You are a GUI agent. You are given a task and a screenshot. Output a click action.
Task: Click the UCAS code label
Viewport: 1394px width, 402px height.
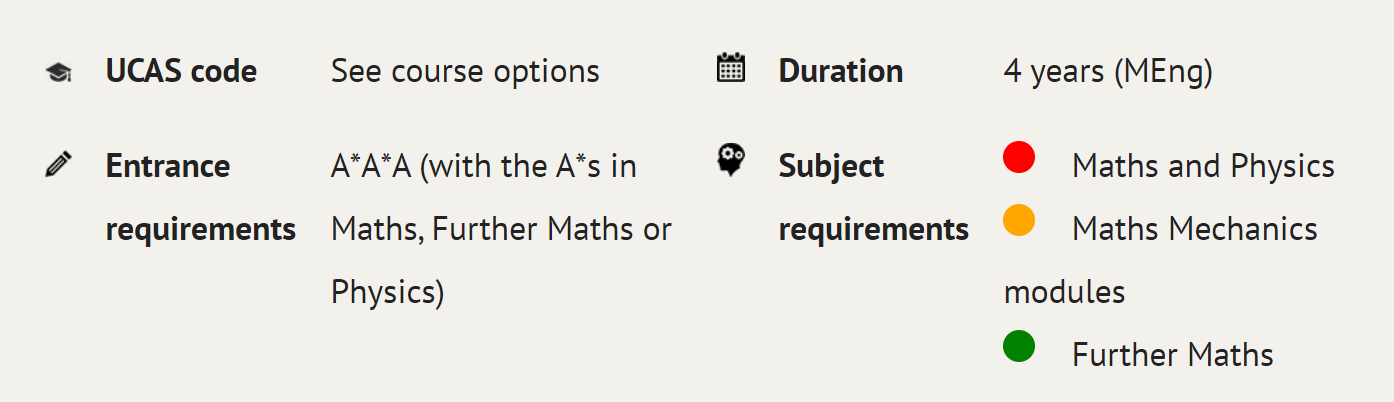(x=181, y=71)
